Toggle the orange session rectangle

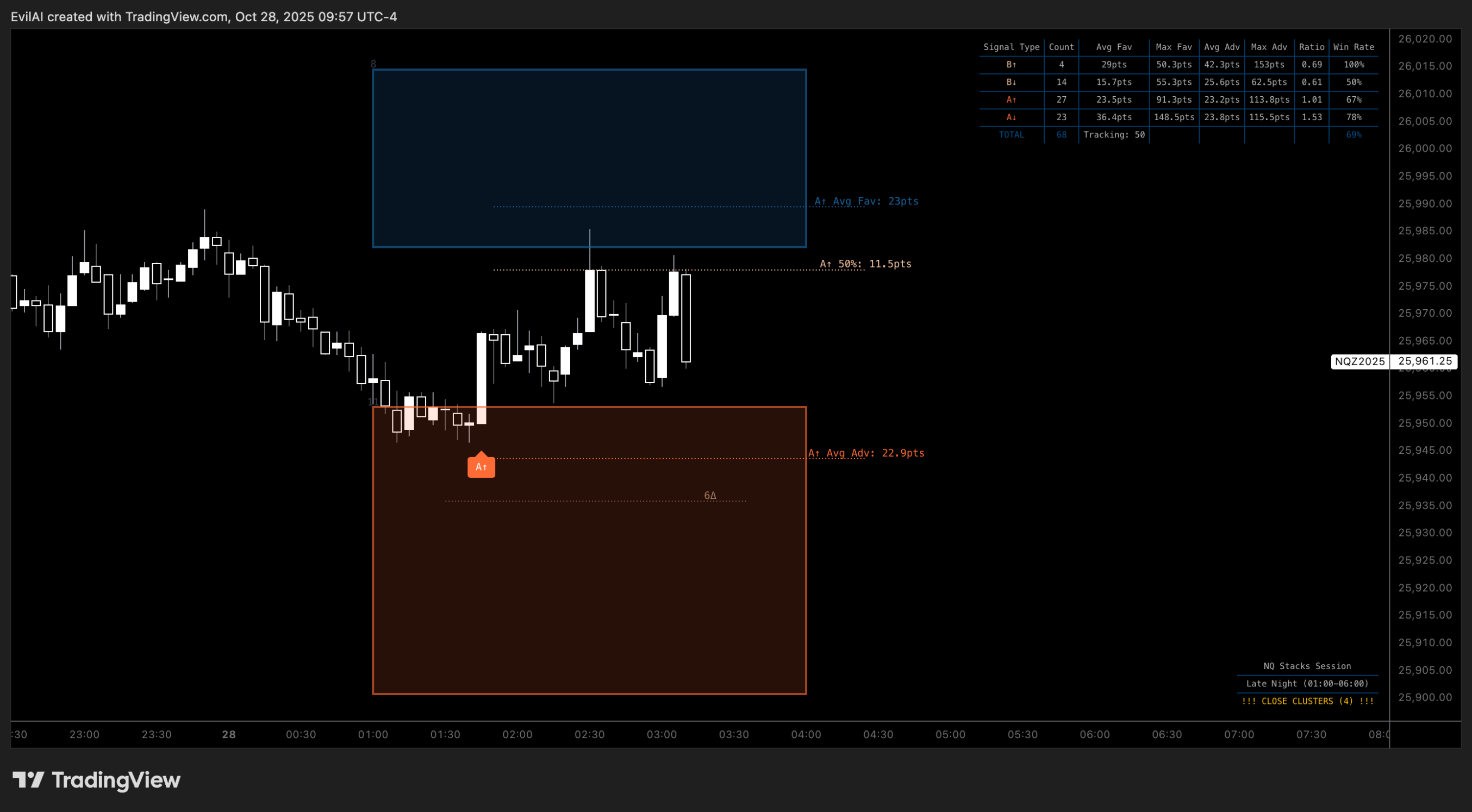coord(589,600)
